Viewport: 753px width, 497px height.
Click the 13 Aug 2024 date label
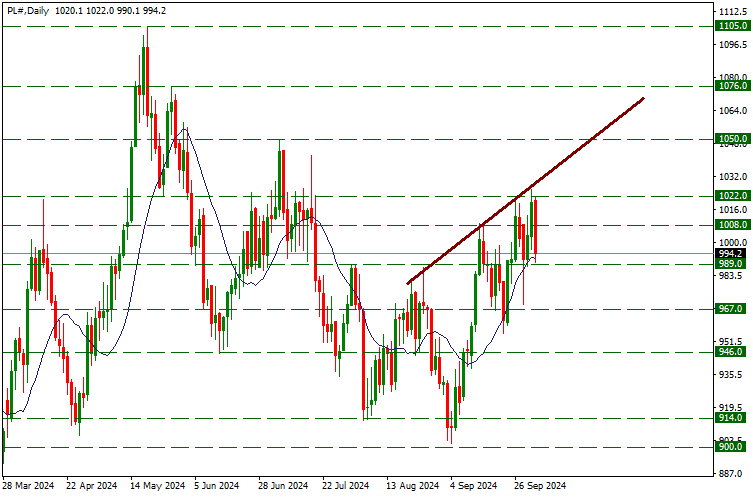(x=413, y=486)
